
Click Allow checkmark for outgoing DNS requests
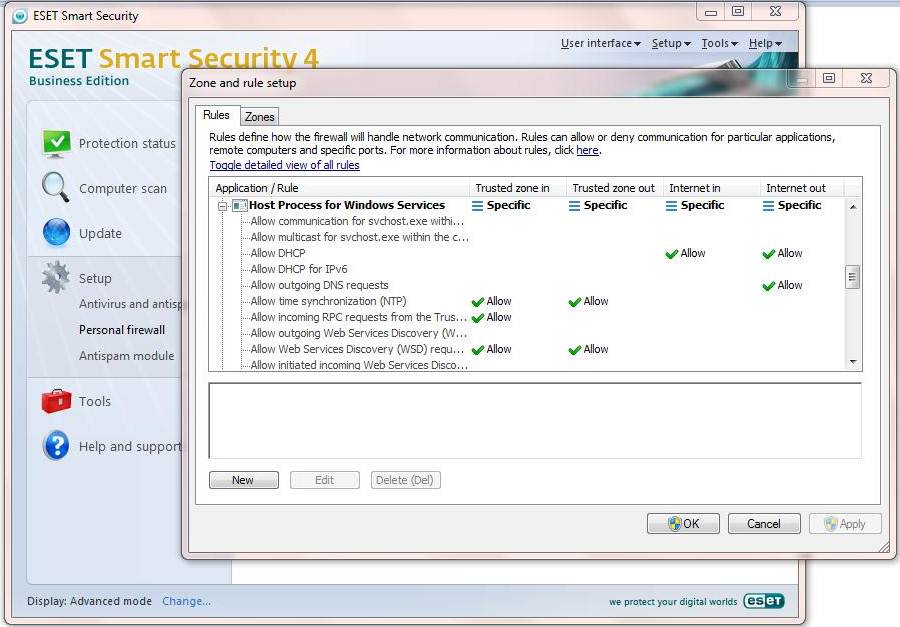pos(769,286)
